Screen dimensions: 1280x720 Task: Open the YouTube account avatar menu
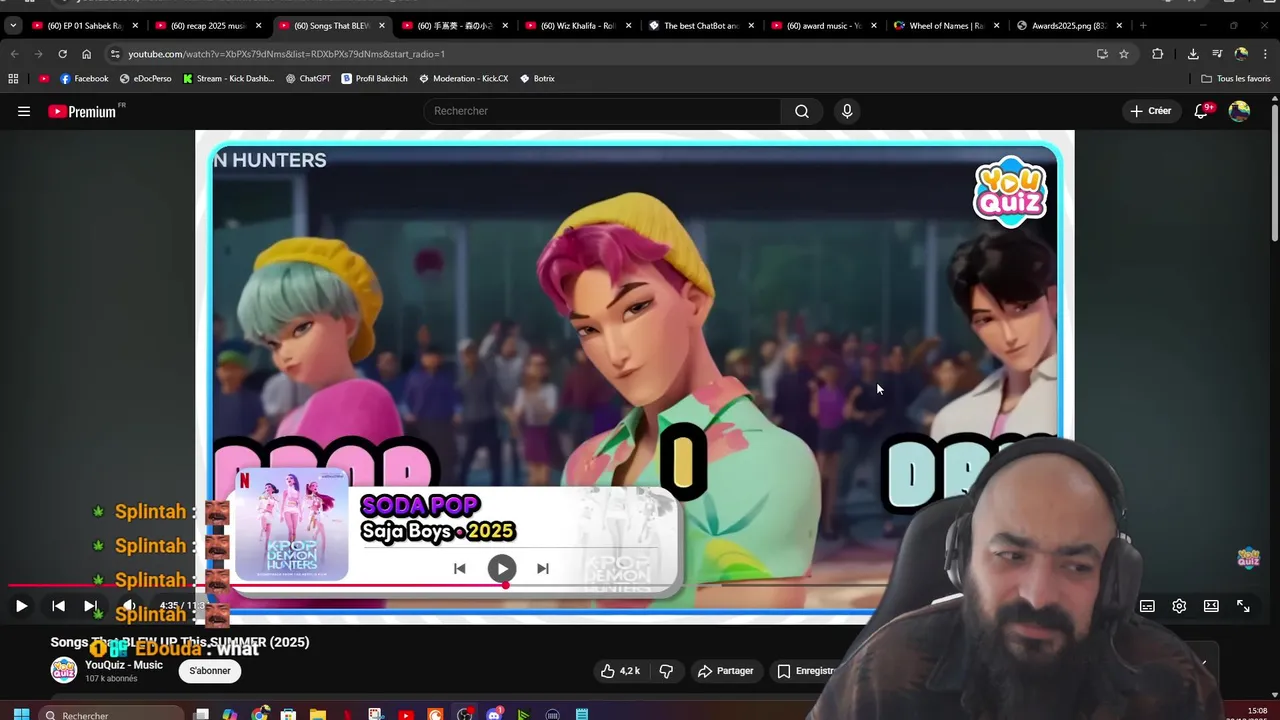tap(1239, 111)
